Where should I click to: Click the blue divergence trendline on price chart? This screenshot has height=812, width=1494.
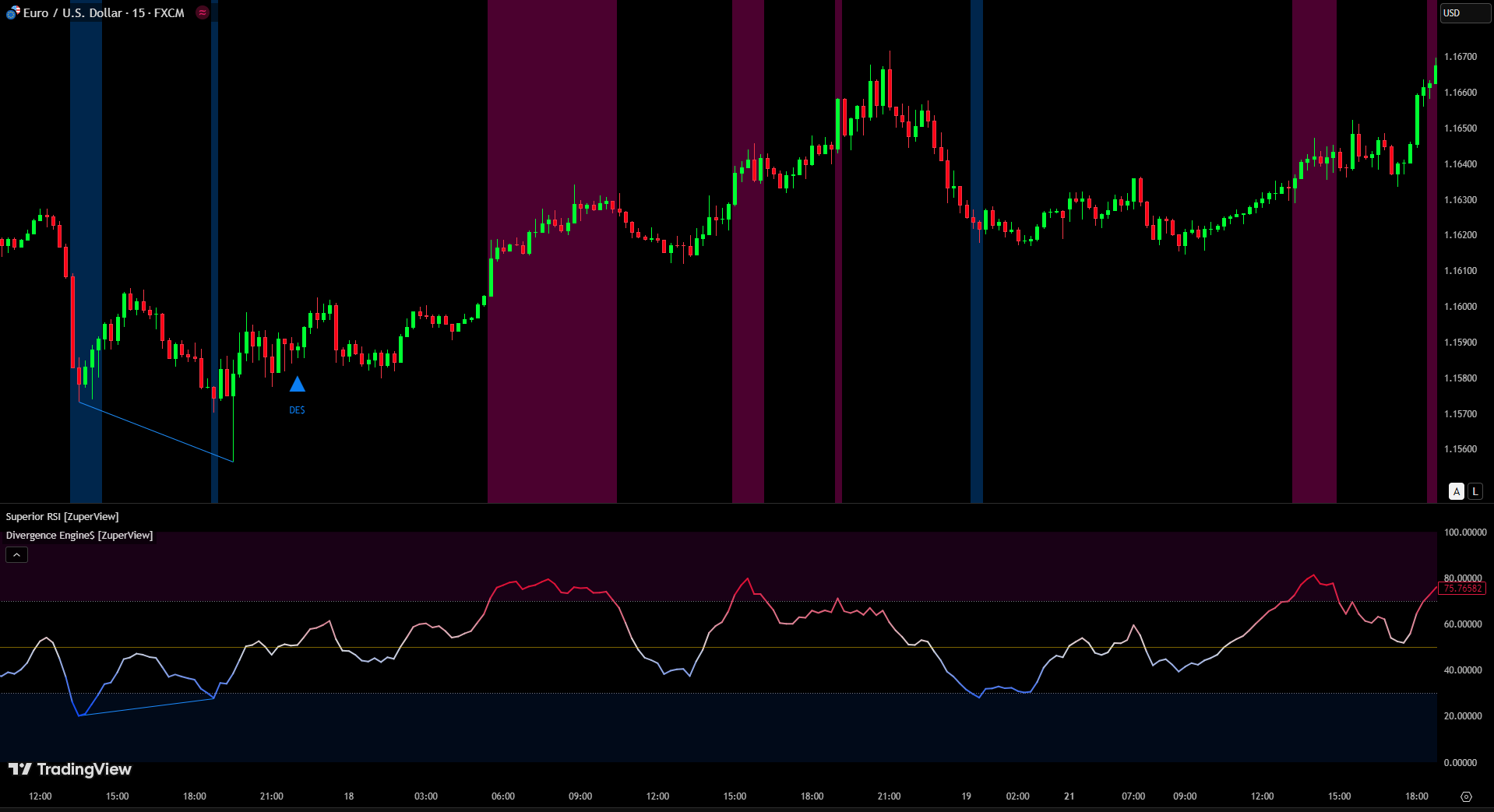point(156,431)
